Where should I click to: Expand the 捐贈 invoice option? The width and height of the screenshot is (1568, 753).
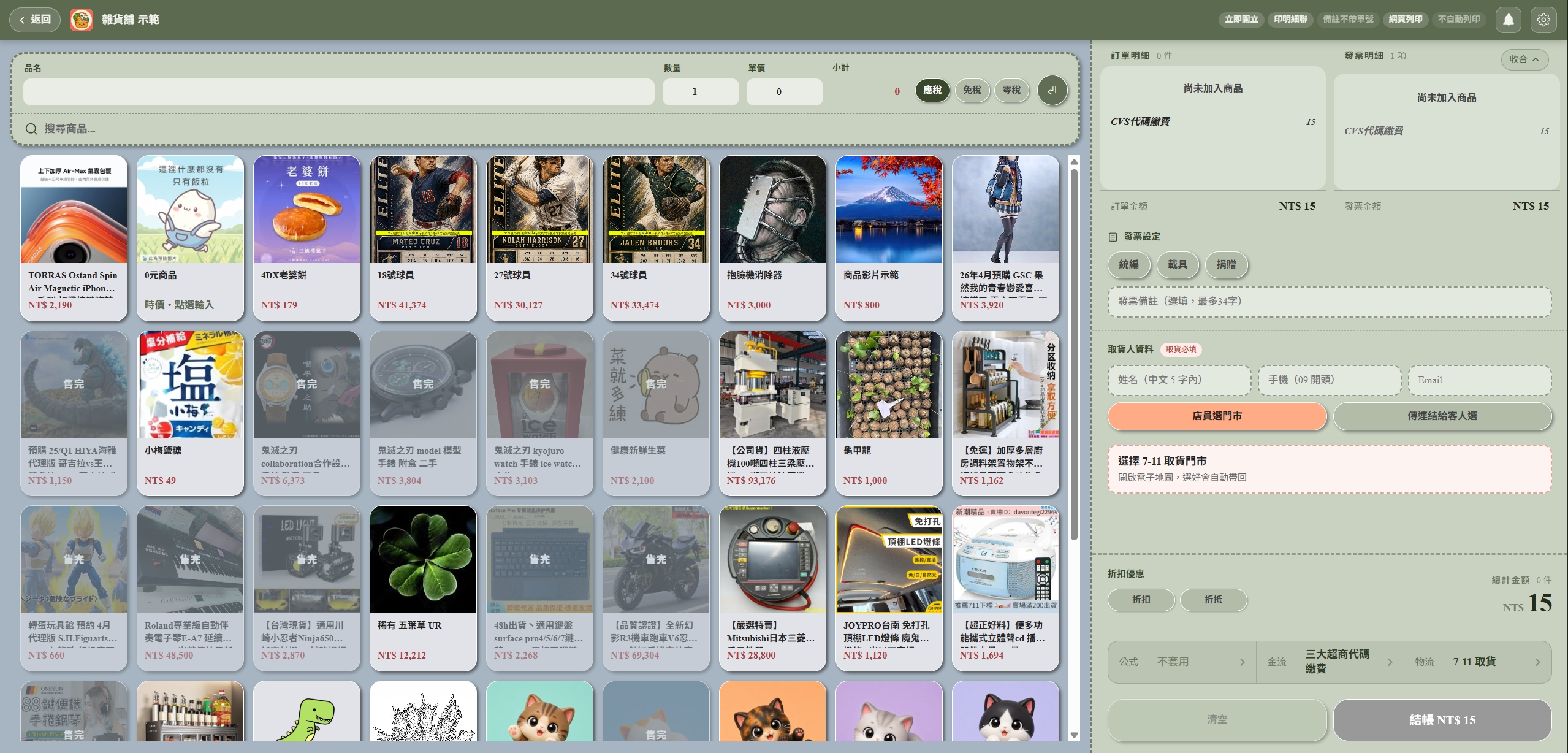(1226, 264)
